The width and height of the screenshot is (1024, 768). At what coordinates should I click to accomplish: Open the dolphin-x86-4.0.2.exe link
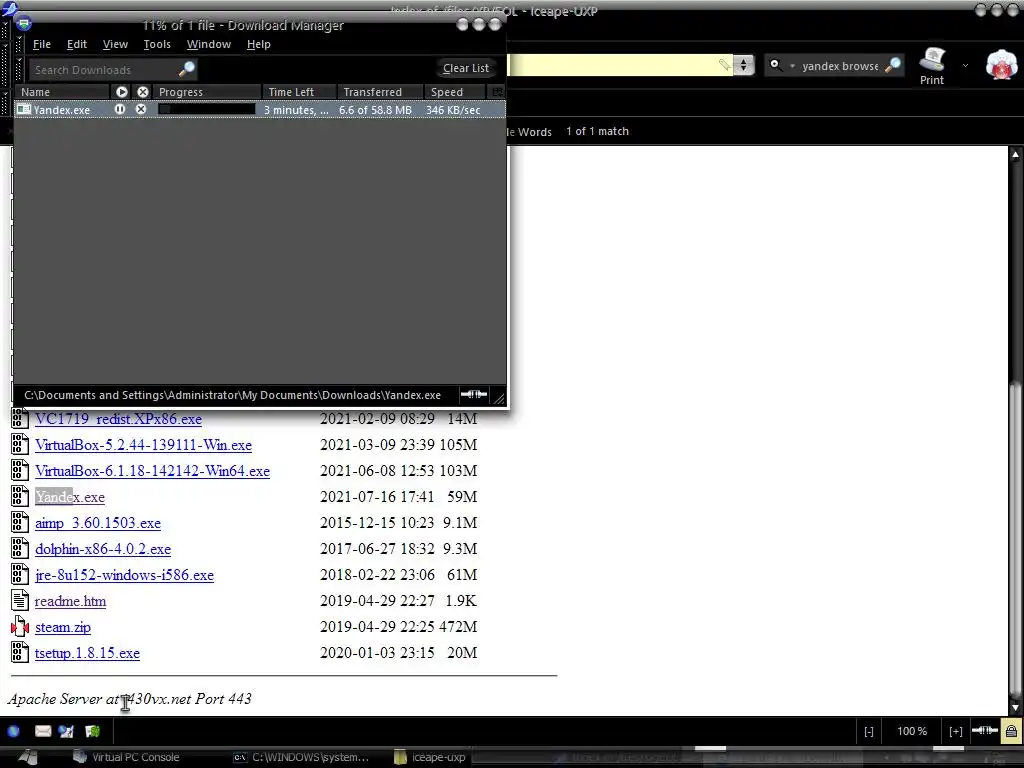[x=103, y=549]
